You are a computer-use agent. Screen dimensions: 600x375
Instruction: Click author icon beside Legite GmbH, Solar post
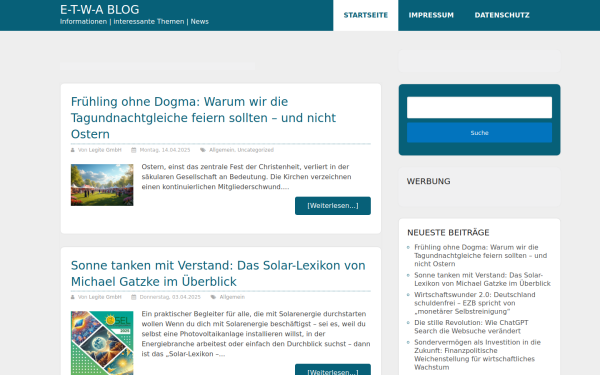point(73,297)
